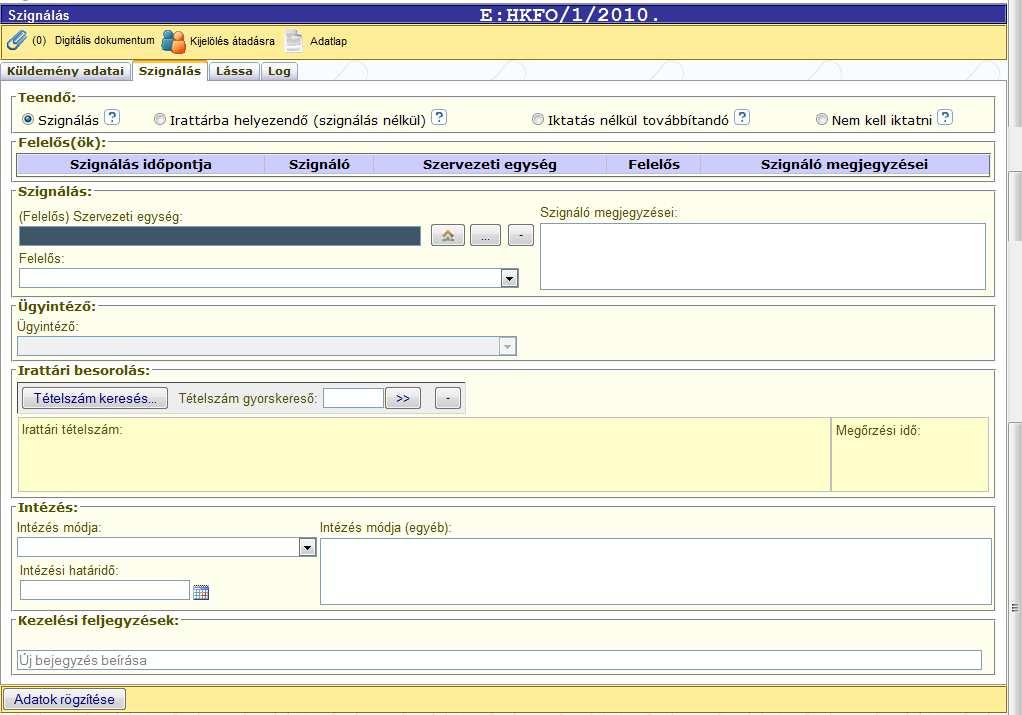Select Irattárba helyezendő (szignálás nélkül) option

tap(160, 119)
